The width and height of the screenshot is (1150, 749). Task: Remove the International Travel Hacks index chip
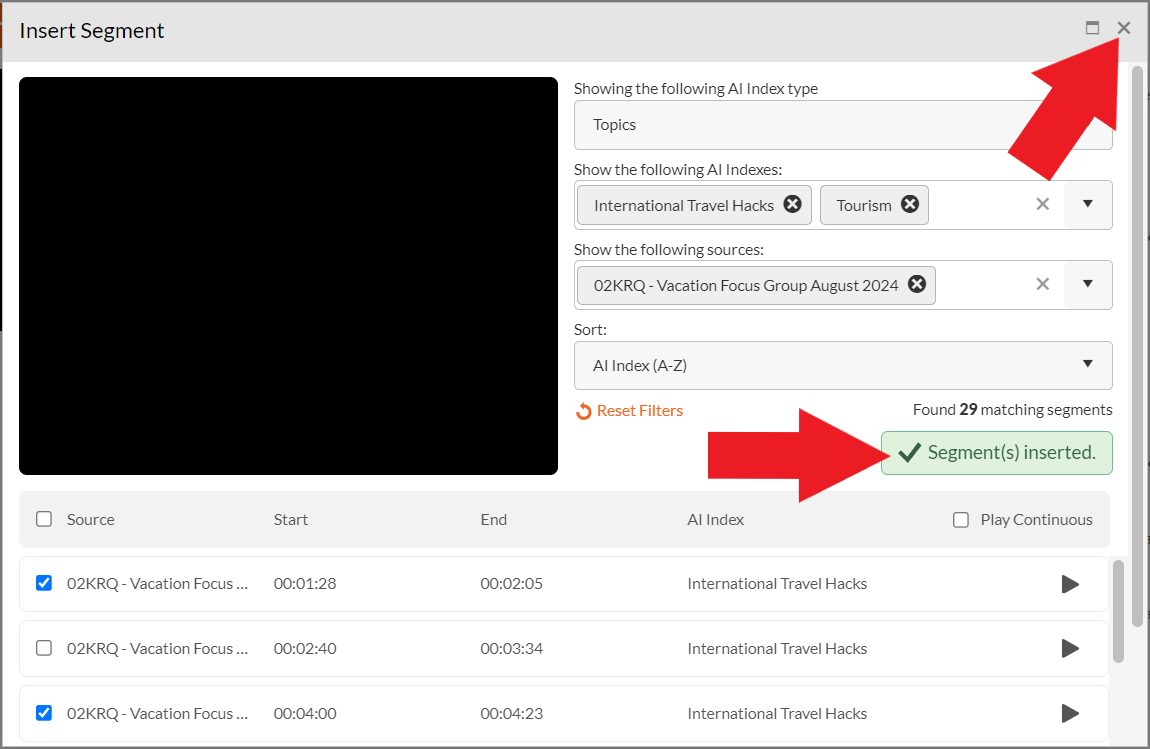pos(792,204)
